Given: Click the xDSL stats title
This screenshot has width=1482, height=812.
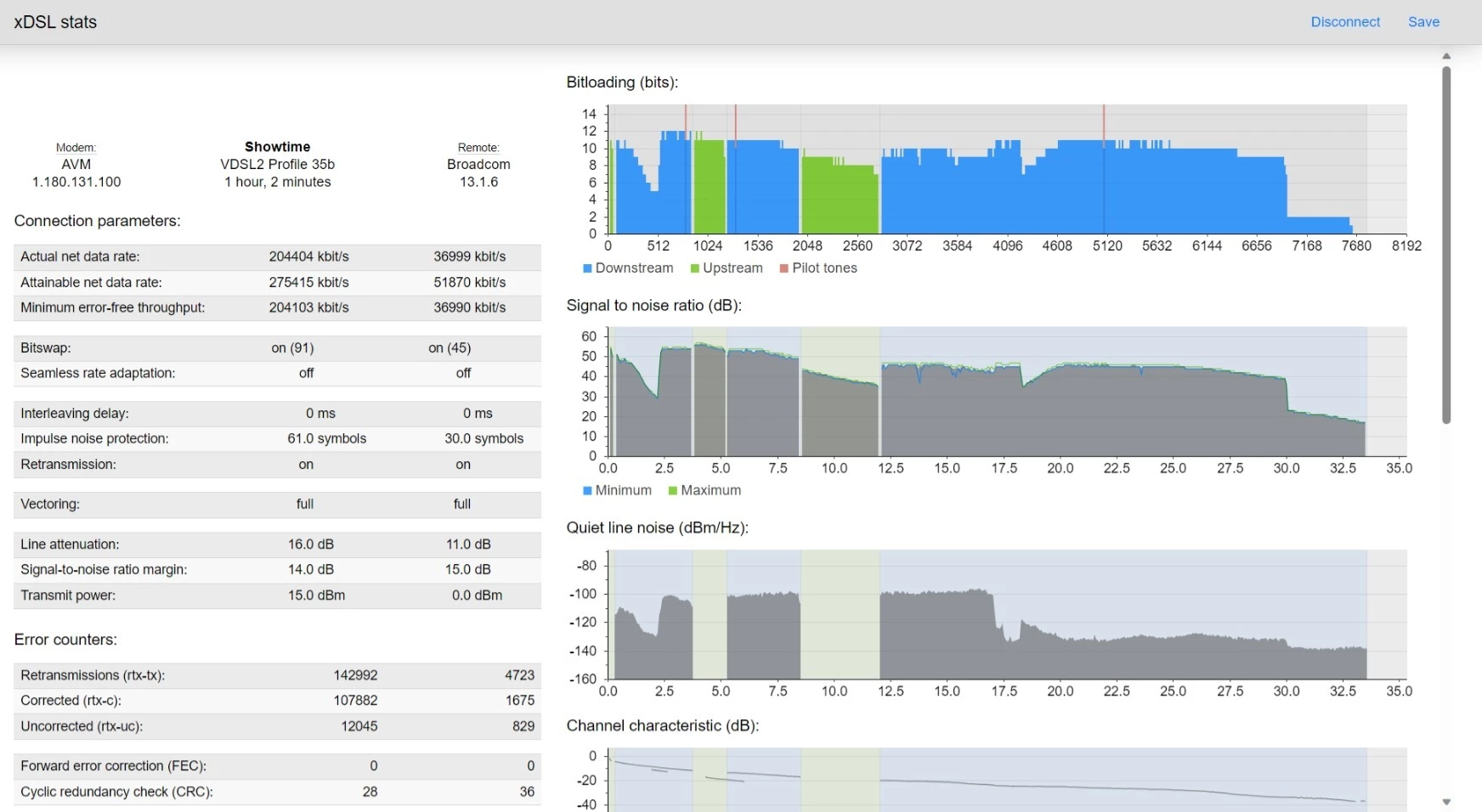Looking at the screenshot, I should (55, 22).
